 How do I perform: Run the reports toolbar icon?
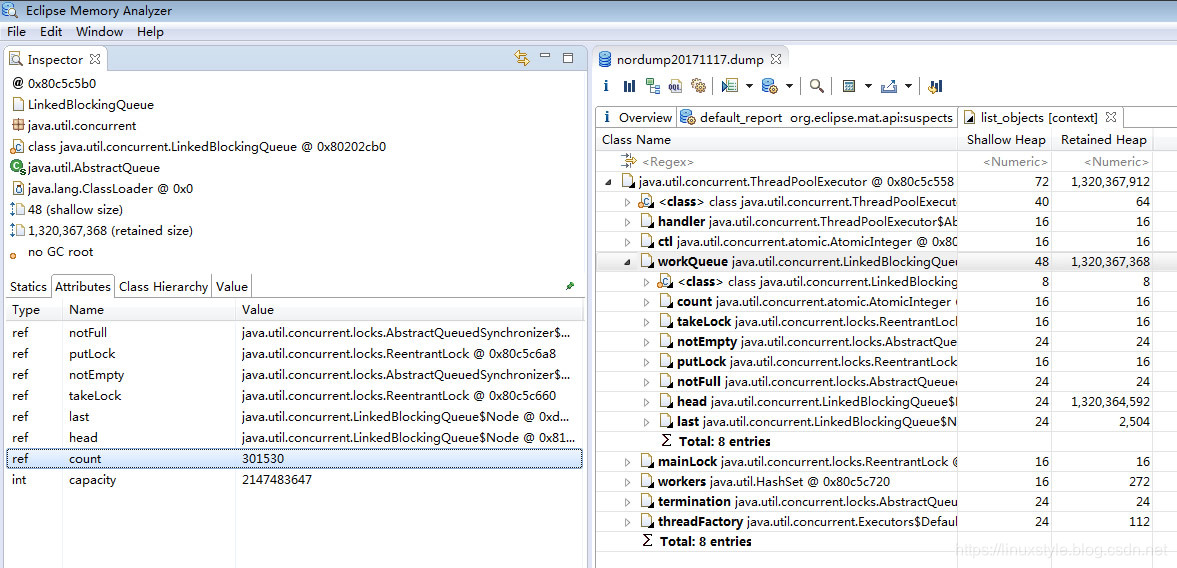pos(730,86)
